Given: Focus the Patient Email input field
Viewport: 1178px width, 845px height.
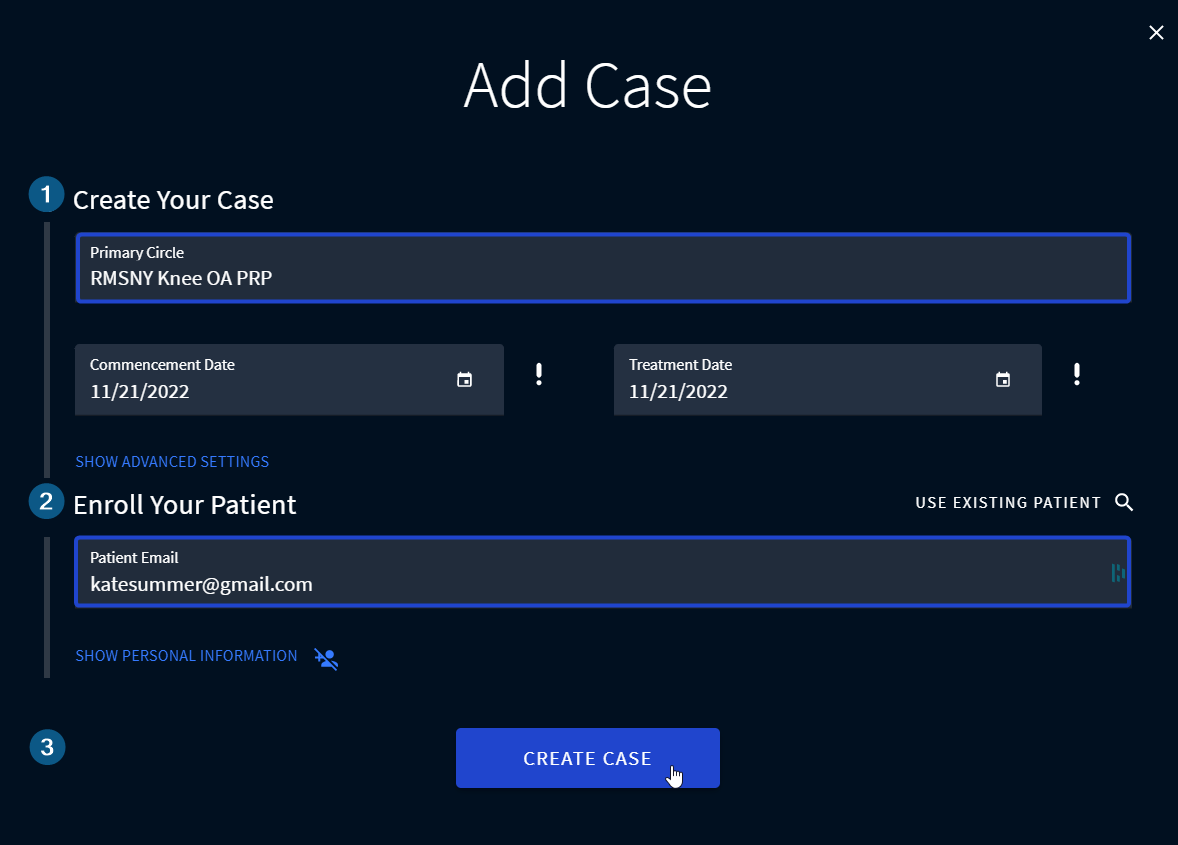Looking at the screenshot, I should point(603,572).
